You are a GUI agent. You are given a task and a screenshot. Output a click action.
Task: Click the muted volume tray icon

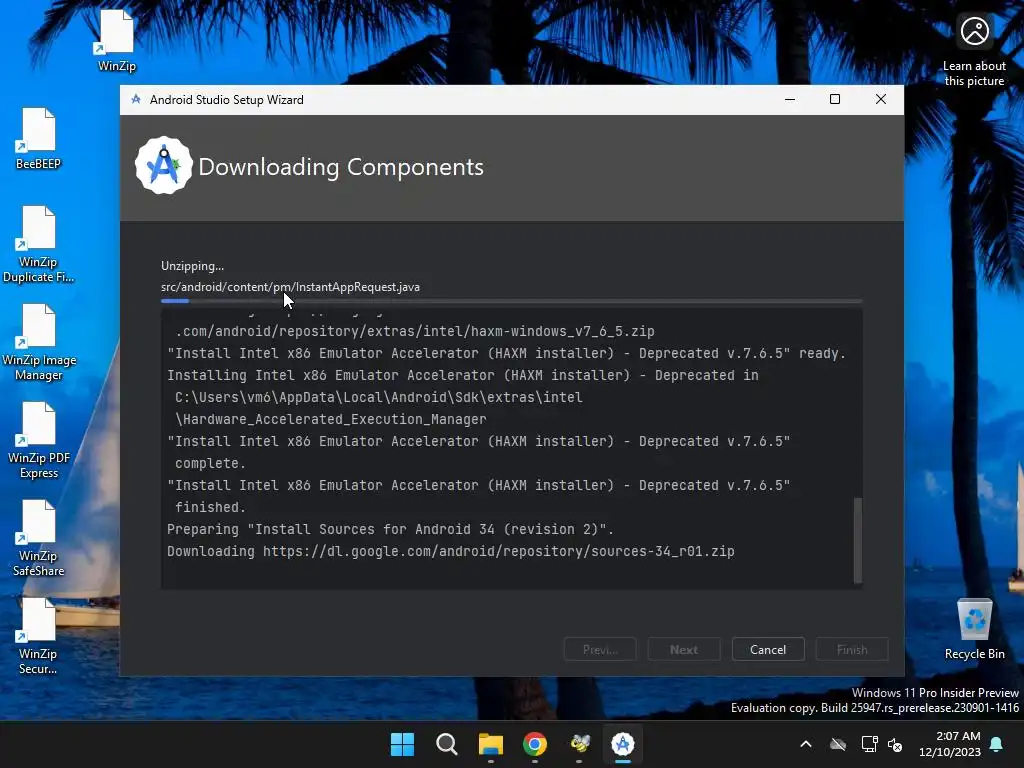pyautogui.click(x=895, y=744)
